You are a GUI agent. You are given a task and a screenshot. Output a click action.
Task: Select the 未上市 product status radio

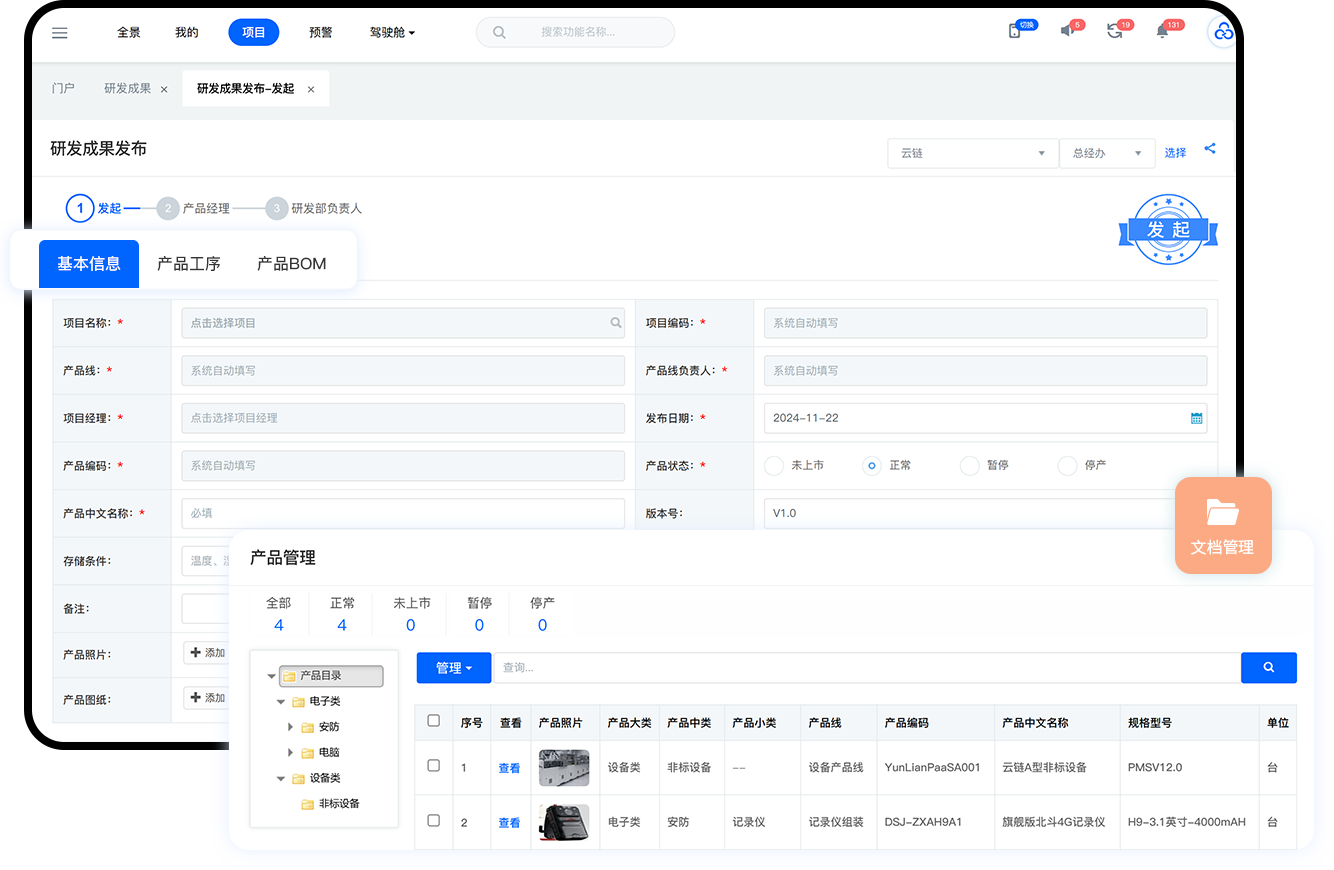click(774, 465)
